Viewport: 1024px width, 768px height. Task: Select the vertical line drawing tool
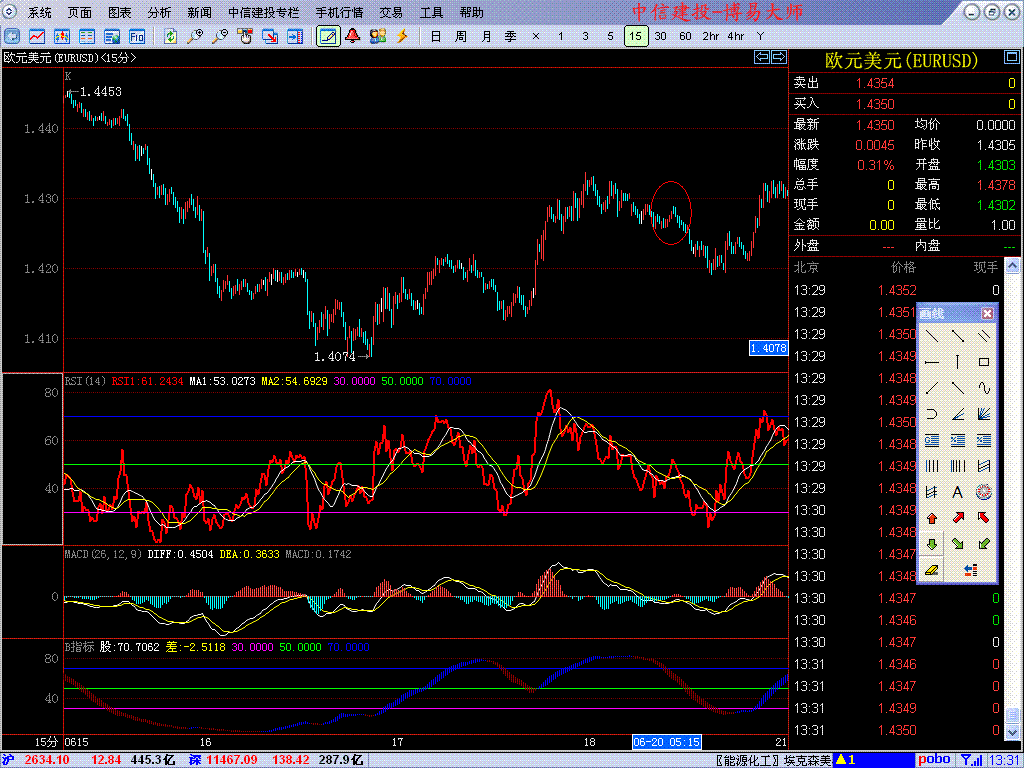point(958,362)
